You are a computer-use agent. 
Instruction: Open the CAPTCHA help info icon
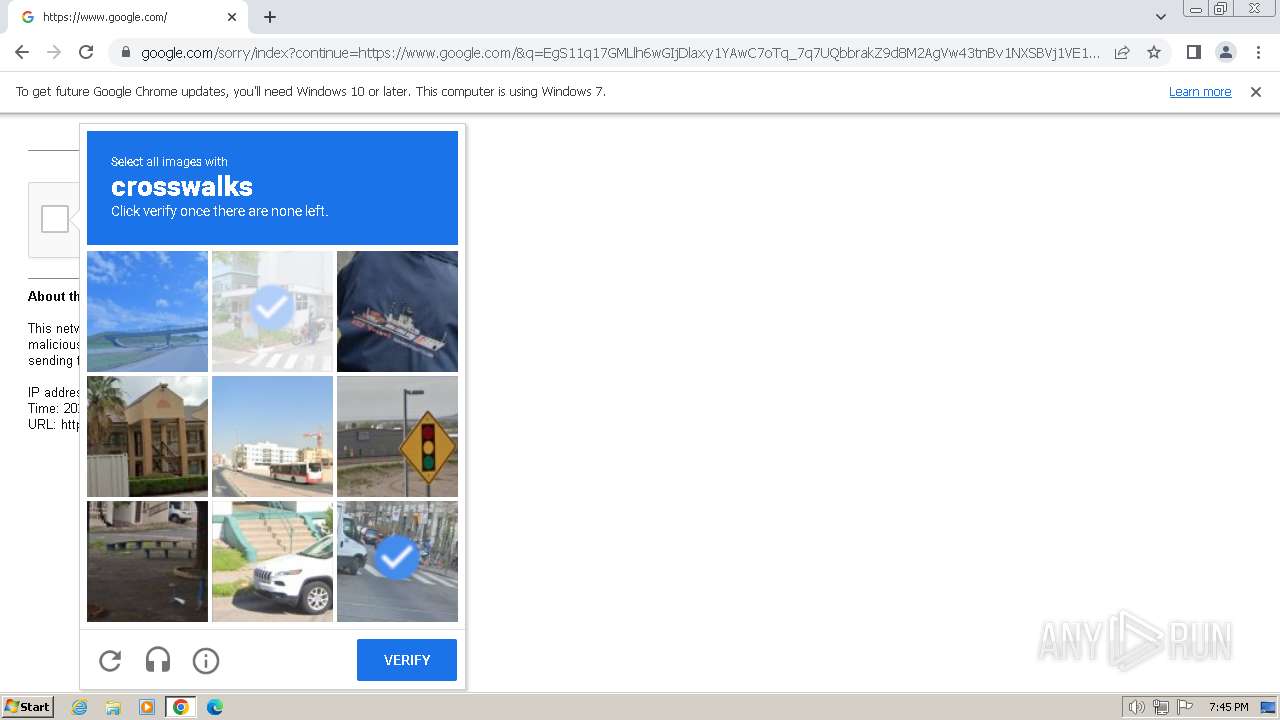point(206,660)
